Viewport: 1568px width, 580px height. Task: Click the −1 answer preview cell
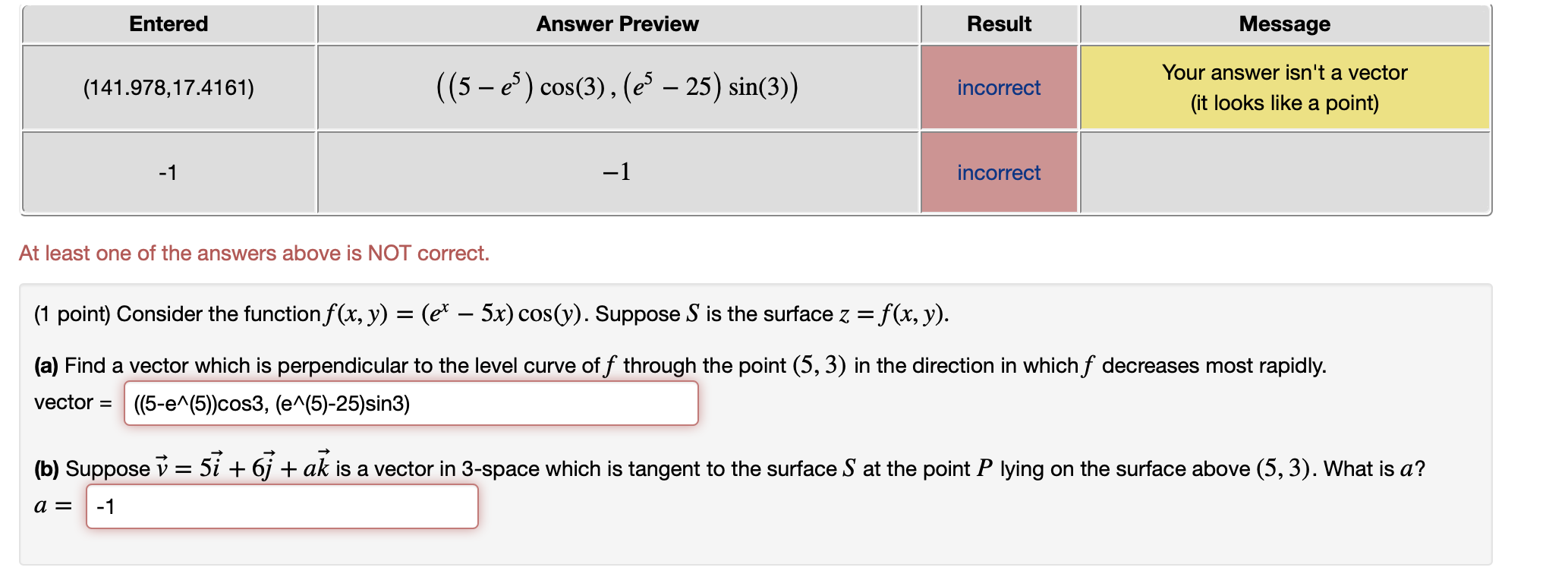[x=617, y=172]
